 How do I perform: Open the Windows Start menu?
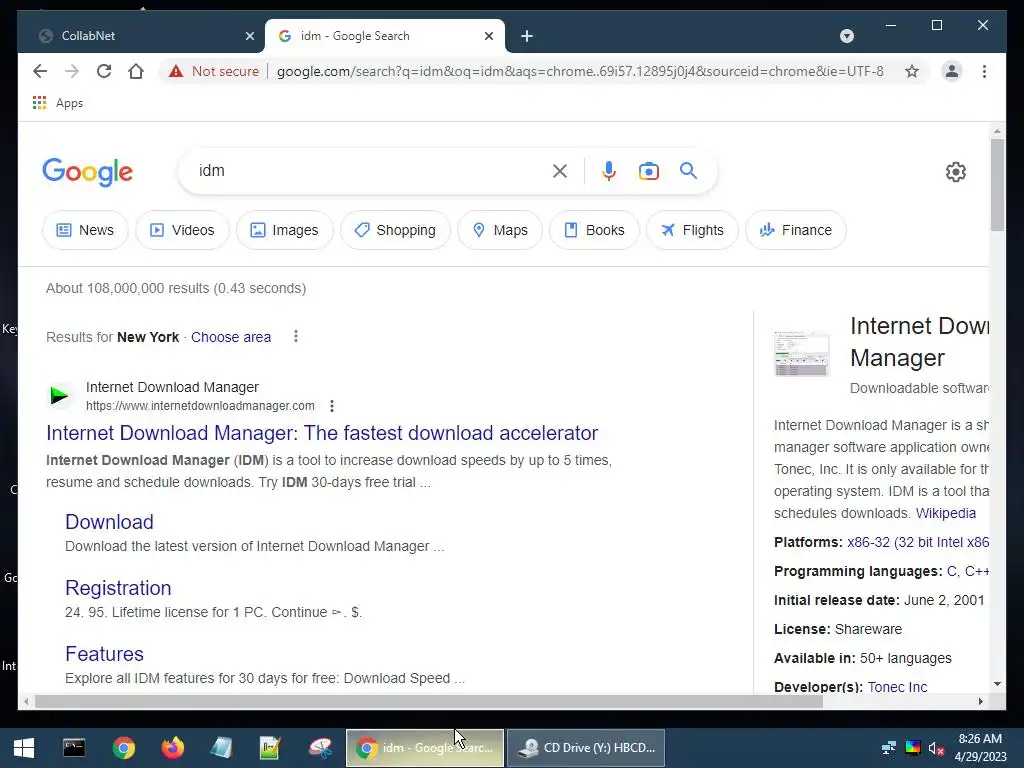pos(24,748)
